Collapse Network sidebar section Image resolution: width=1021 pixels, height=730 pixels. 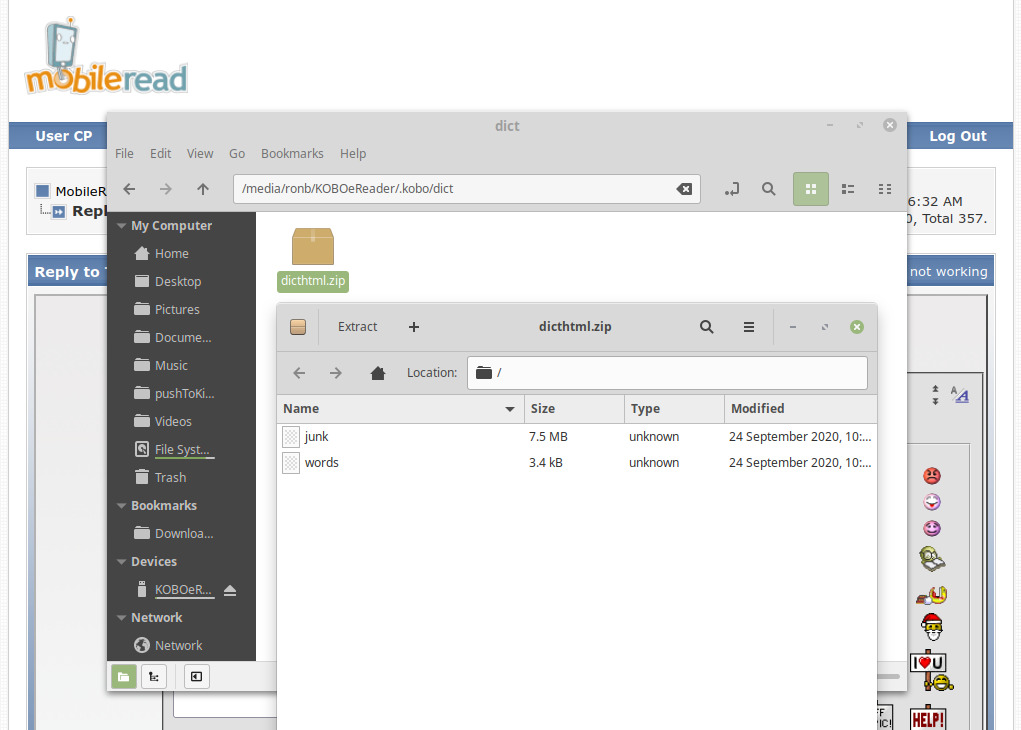(x=121, y=618)
